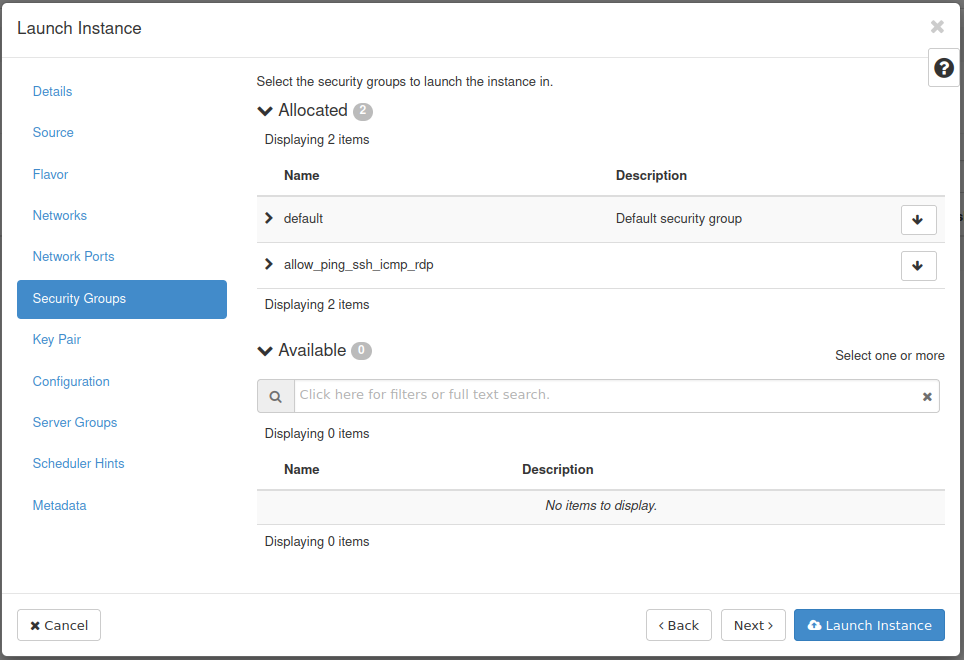964x660 pixels.
Task: Expand the default security group row
Action: coord(268,218)
